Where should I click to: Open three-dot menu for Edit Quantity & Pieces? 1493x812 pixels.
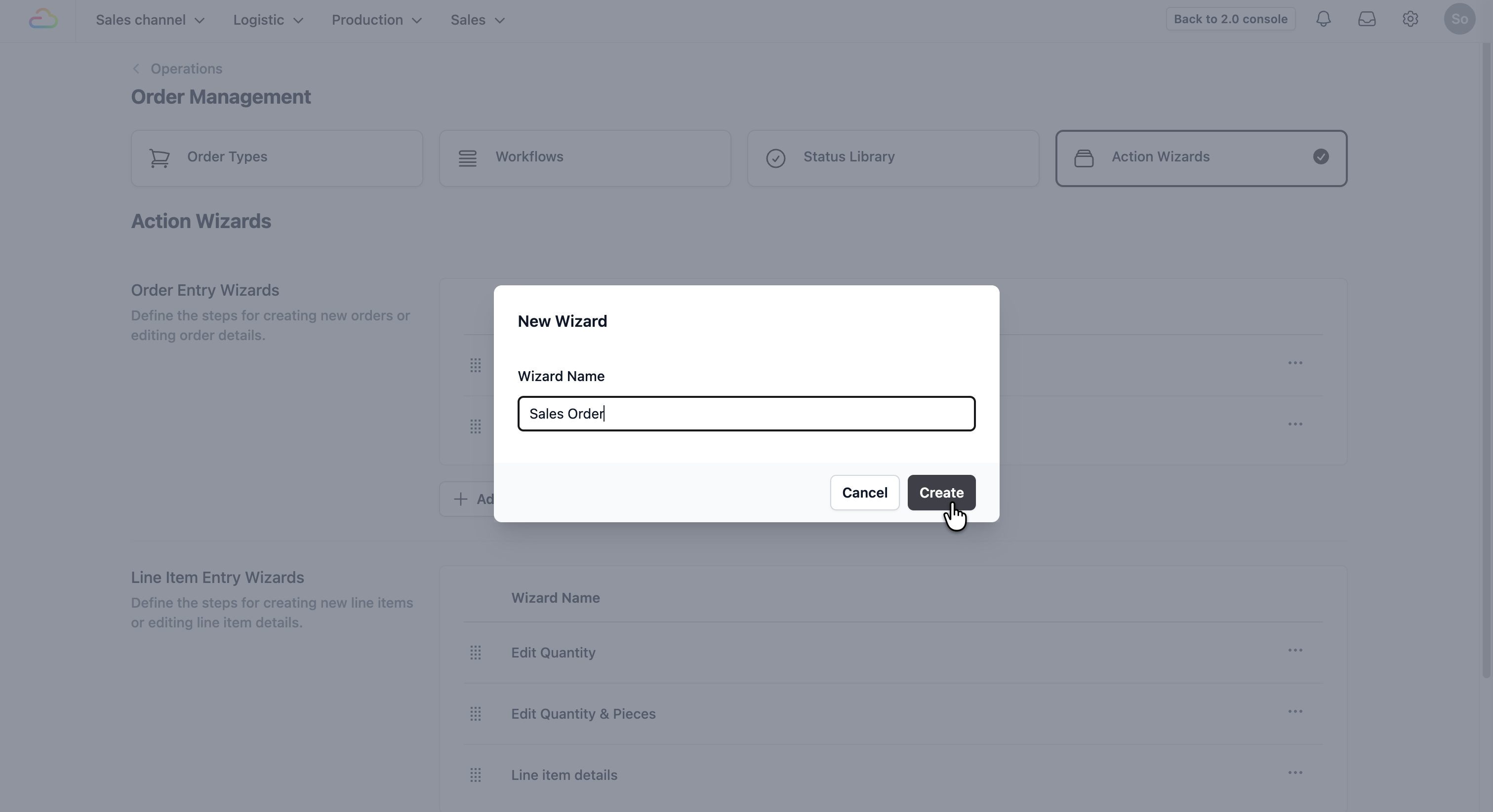(1295, 711)
